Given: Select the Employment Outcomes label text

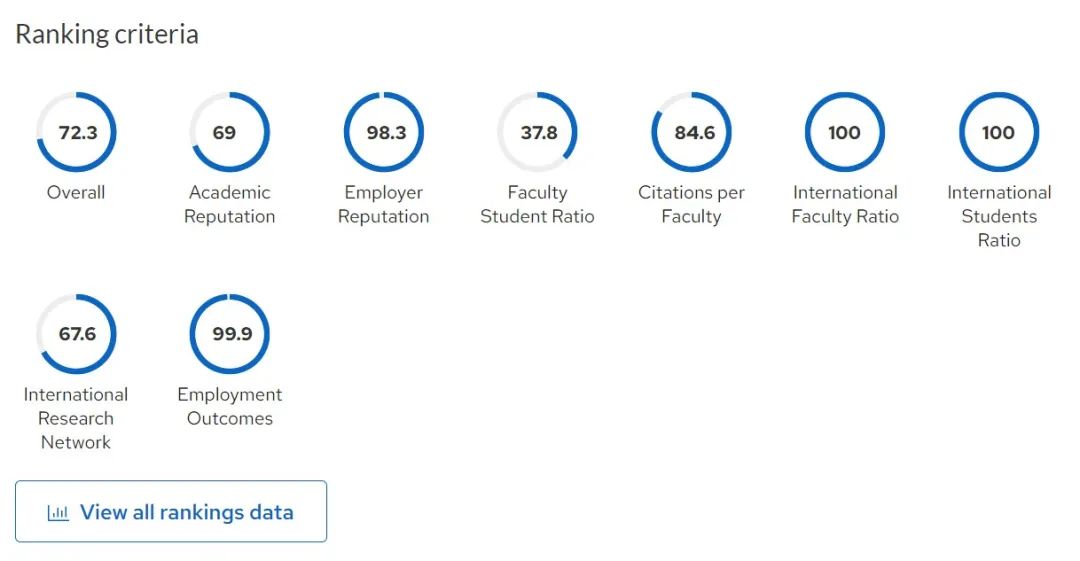Looking at the screenshot, I should tap(230, 406).
